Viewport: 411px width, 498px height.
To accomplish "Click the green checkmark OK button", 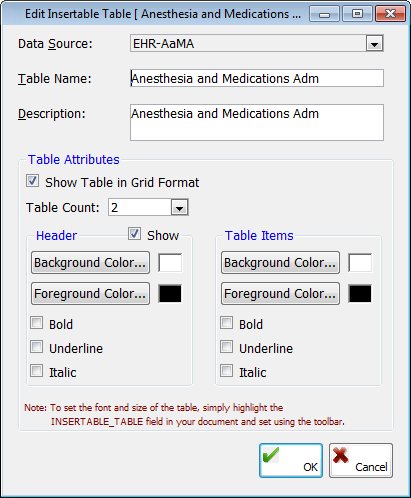I will 291,460.
